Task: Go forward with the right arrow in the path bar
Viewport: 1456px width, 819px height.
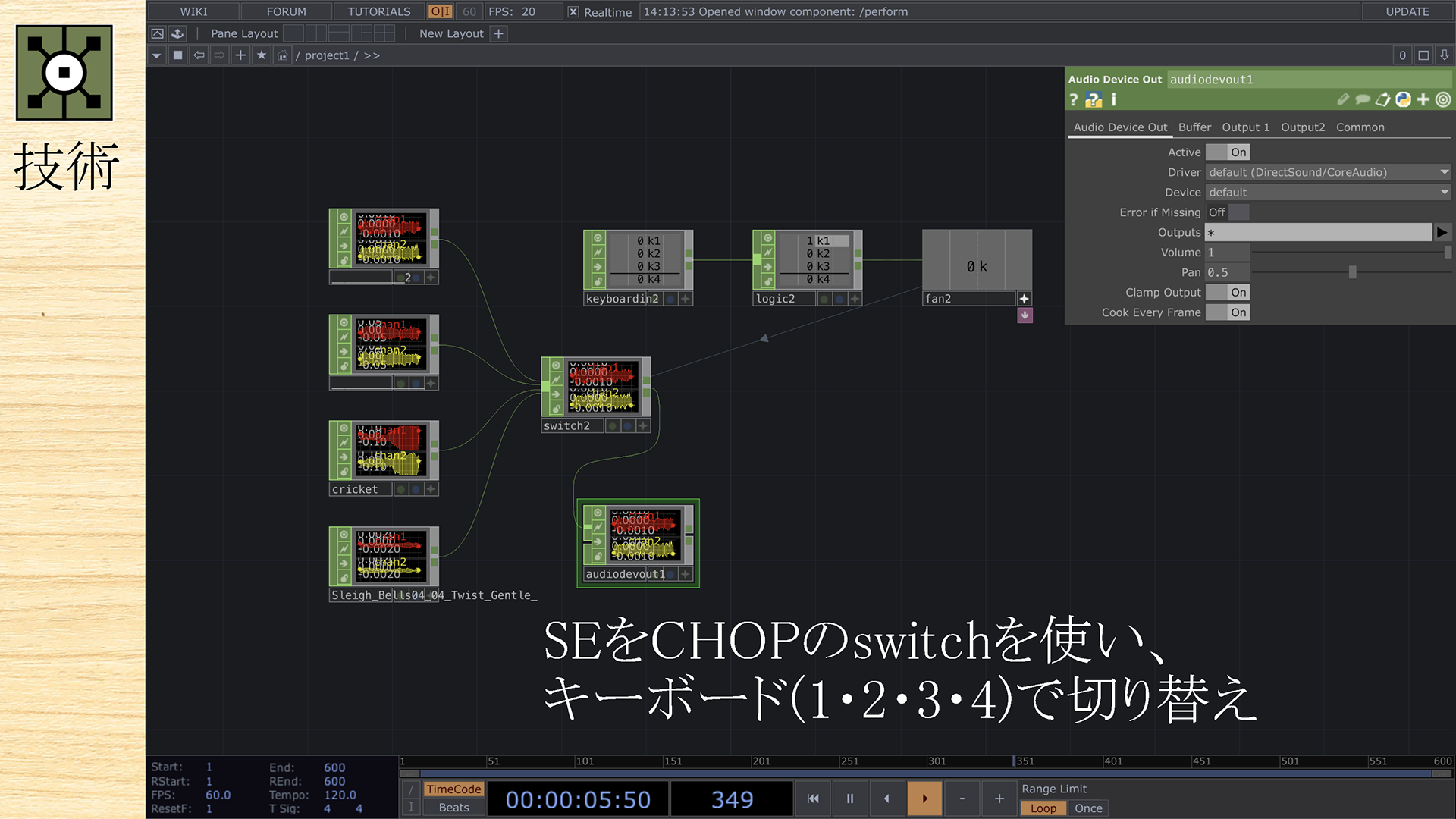Action: tap(219, 55)
